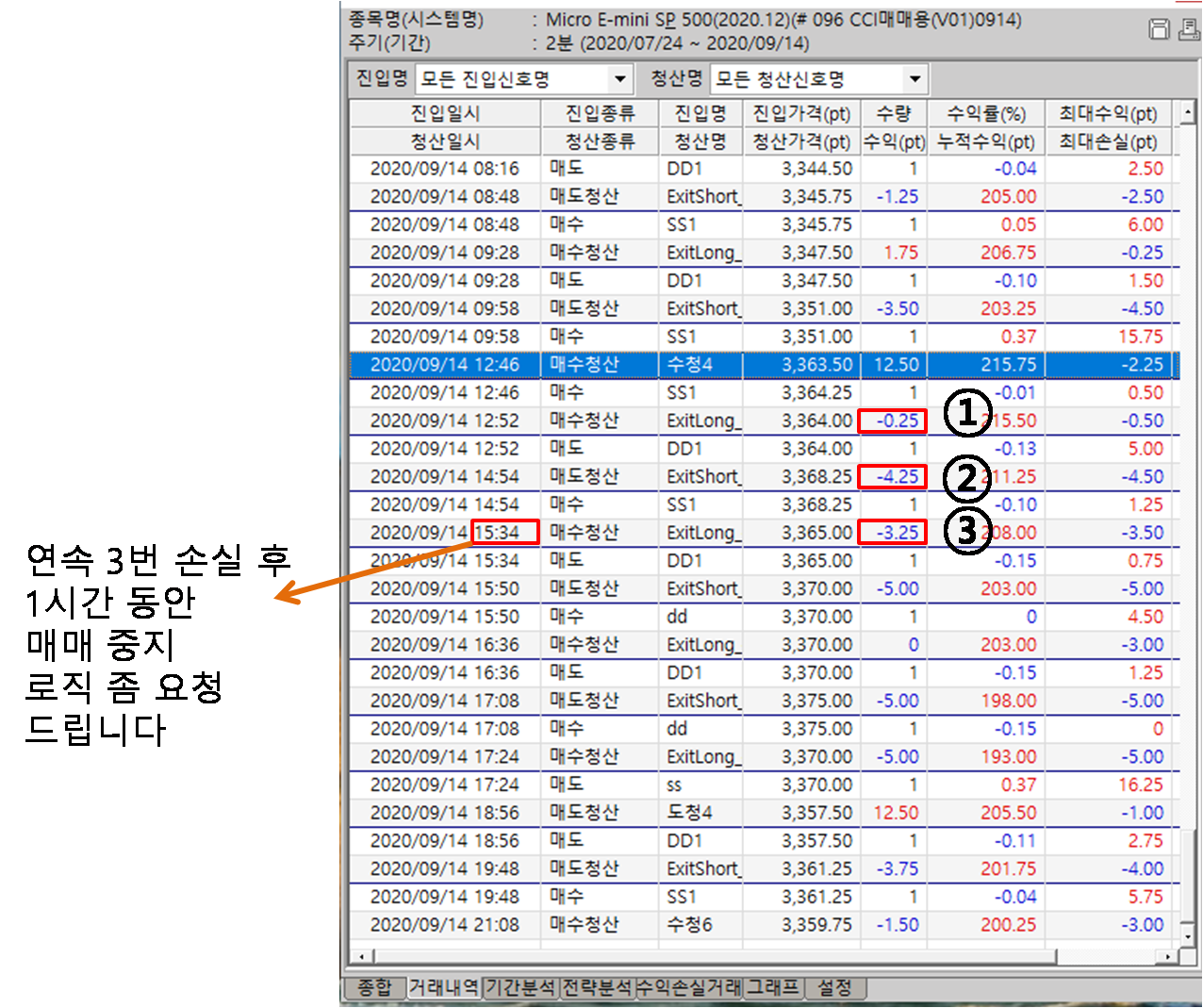Open the 설정 settings tab
Viewport: 1203px width, 1008px height.
point(834,987)
